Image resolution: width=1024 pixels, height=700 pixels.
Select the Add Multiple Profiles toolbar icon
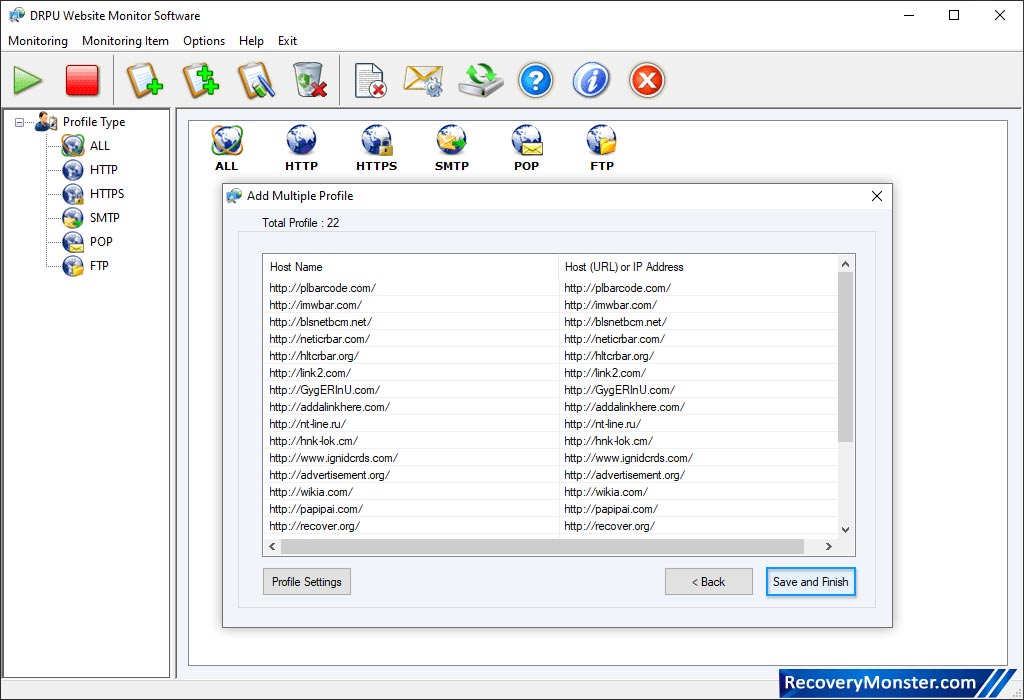(200, 80)
